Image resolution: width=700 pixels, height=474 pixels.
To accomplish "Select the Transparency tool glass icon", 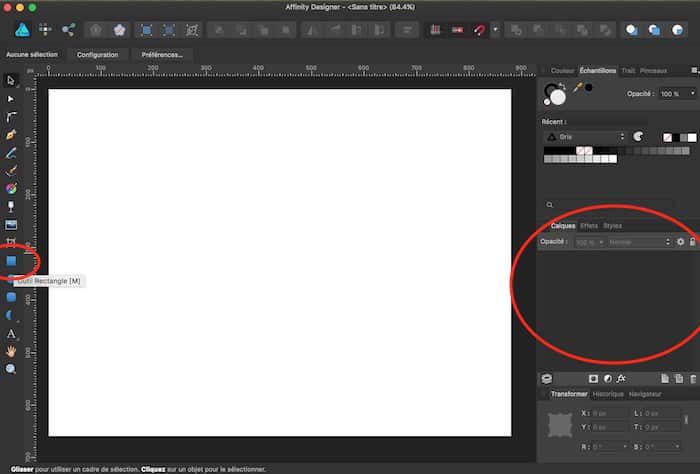I will 11,206.
